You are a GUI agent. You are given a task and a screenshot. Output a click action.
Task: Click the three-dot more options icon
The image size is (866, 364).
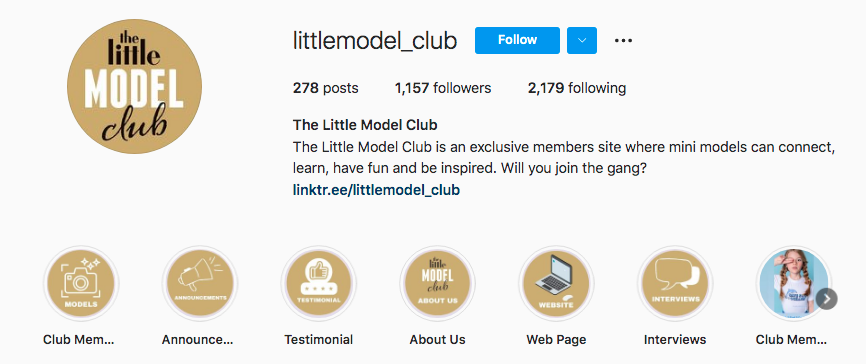pyautogui.click(x=624, y=40)
